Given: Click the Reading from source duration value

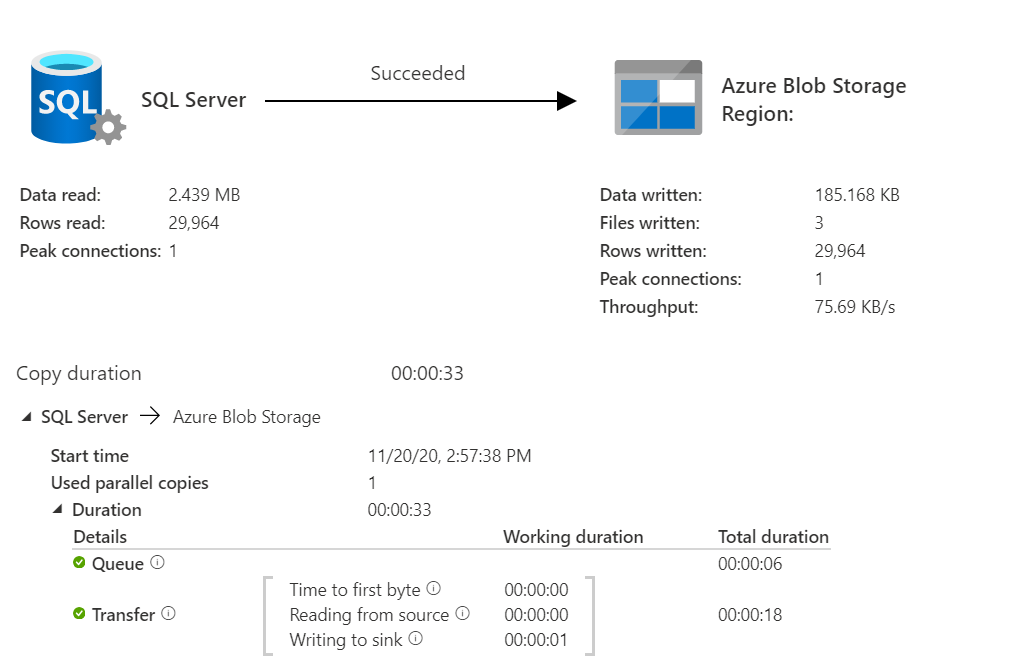Looking at the screenshot, I should pyautogui.click(x=536, y=615).
